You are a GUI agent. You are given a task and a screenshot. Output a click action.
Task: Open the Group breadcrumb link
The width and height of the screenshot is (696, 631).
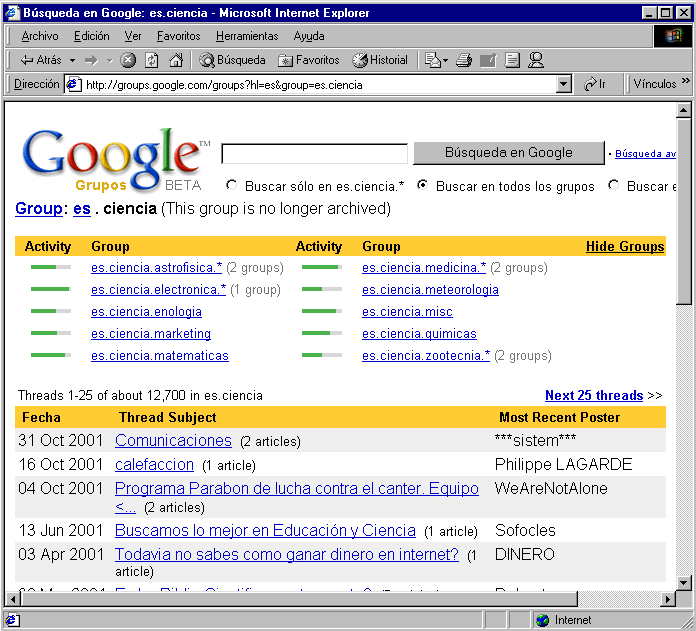(39, 209)
